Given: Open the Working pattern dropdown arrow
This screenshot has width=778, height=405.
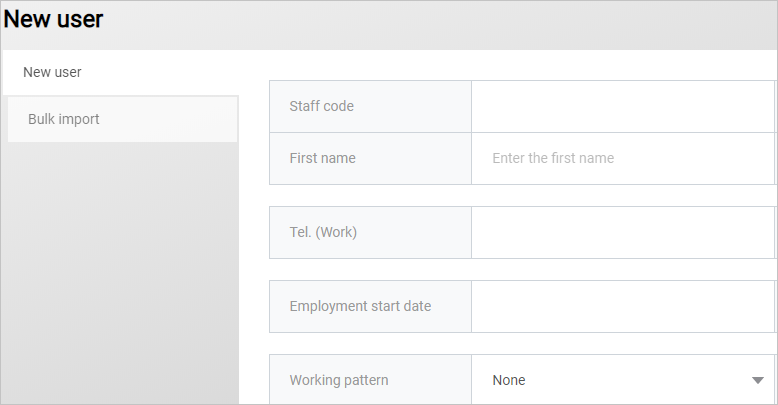Looking at the screenshot, I should click(x=756, y=380).
